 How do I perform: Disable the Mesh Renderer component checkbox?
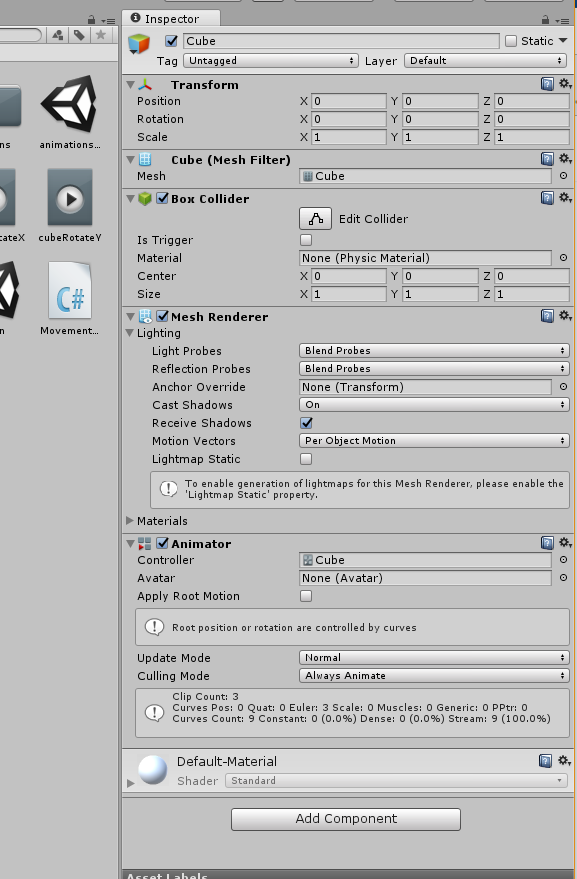point(163,316)
